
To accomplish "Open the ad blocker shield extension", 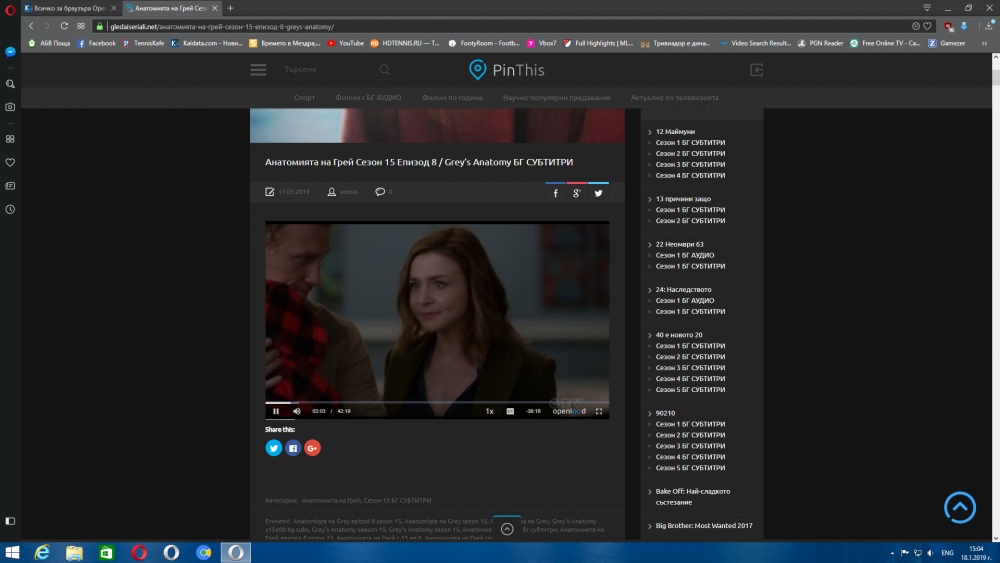I will click(948, 26).
